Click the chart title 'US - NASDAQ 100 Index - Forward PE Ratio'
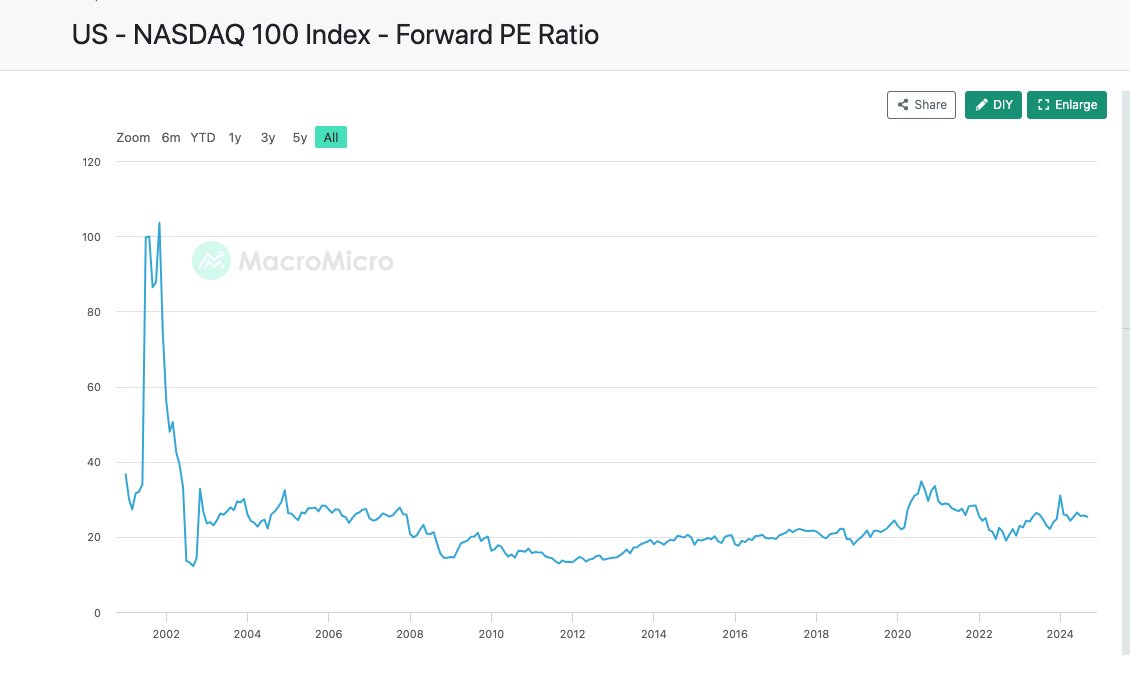Image resolution: width=1130 pixels, height=685 pixels. [x=335, y=35]
